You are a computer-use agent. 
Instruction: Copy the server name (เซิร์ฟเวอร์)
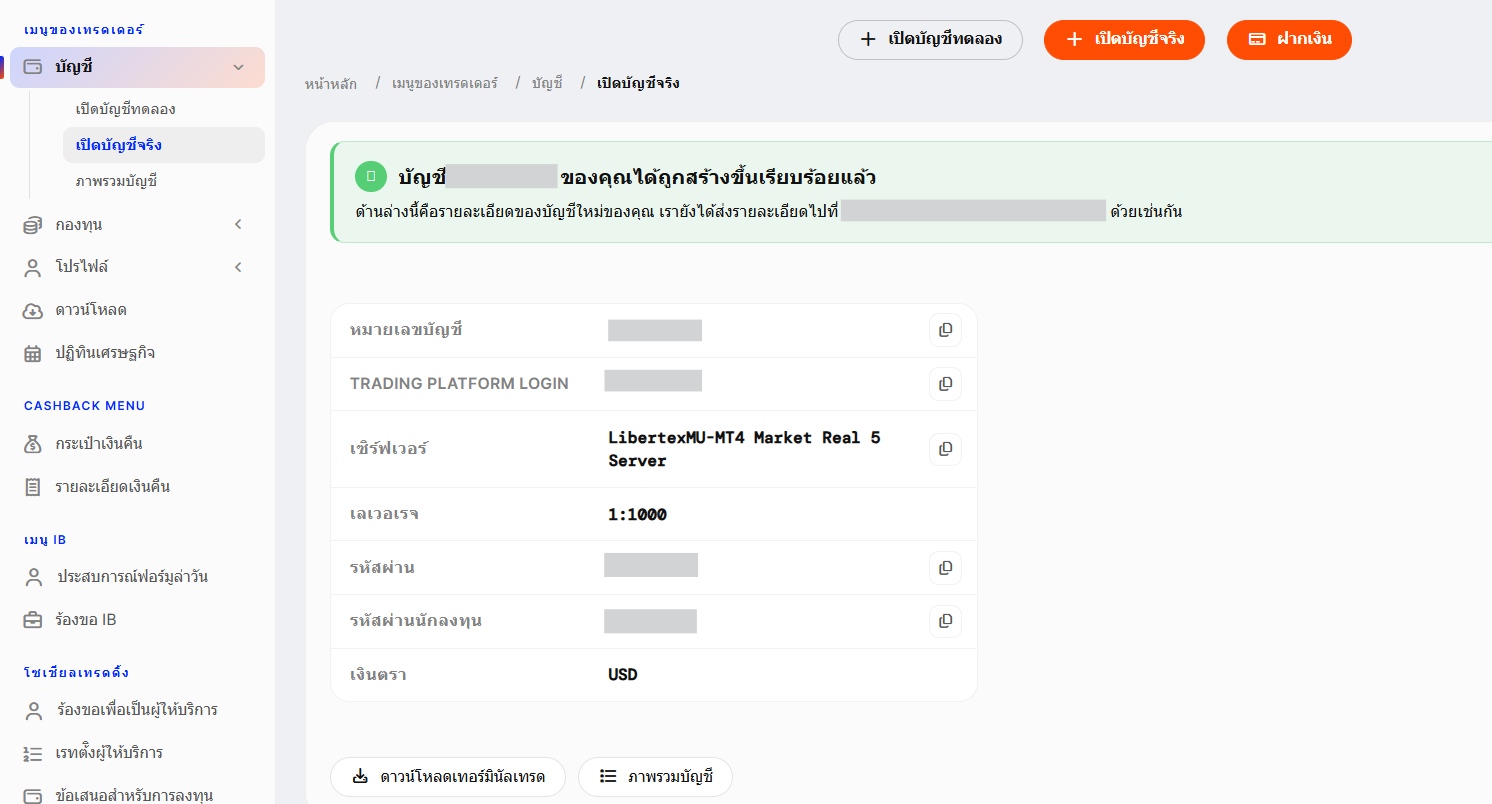945,449
